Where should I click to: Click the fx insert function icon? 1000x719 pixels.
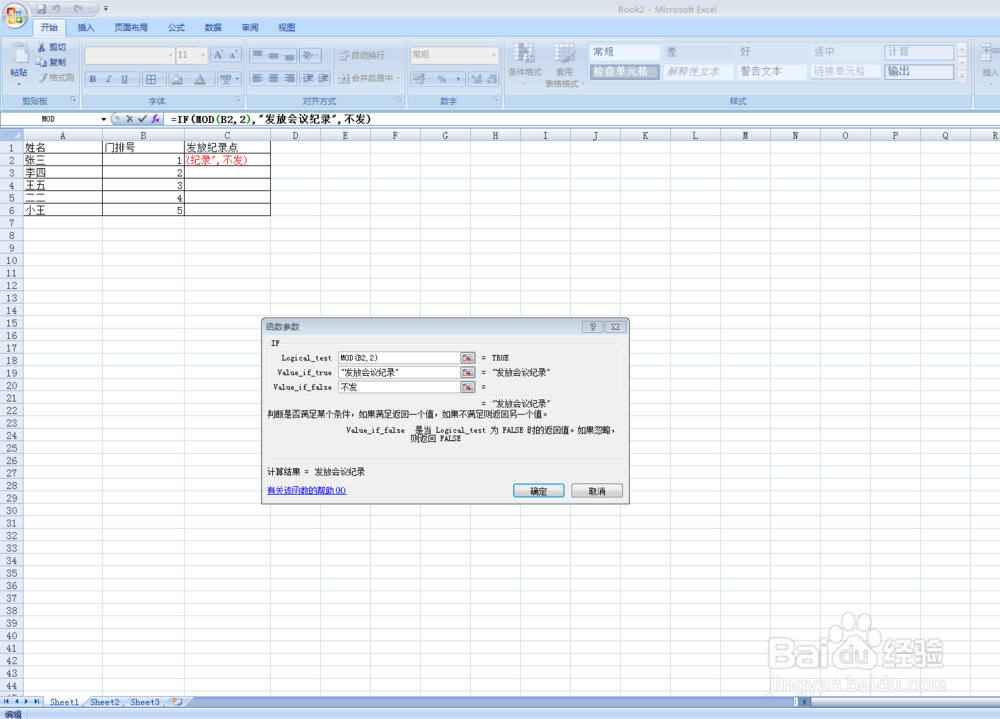click(x=155, y=119)
